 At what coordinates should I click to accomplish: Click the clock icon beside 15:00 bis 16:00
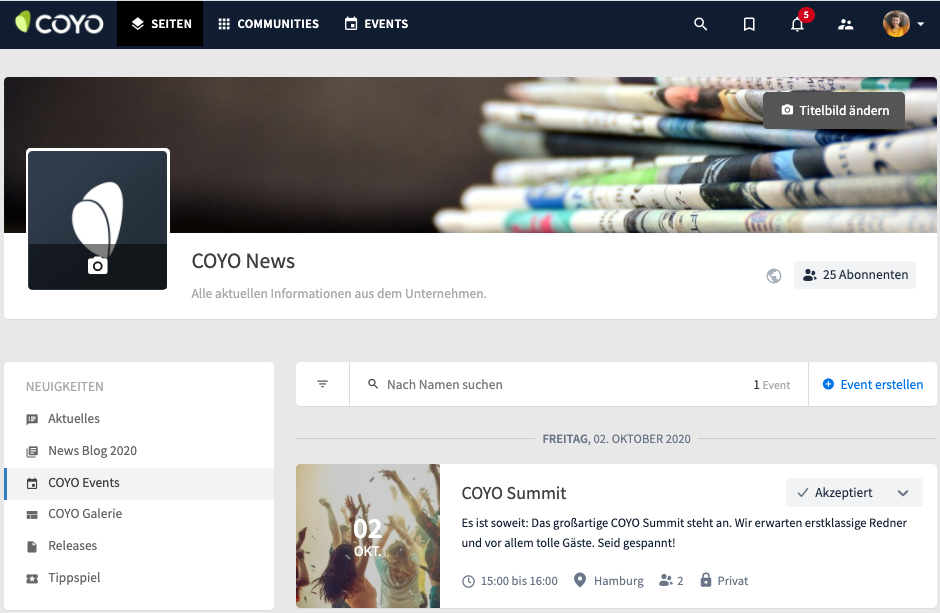tap(468, 581)
